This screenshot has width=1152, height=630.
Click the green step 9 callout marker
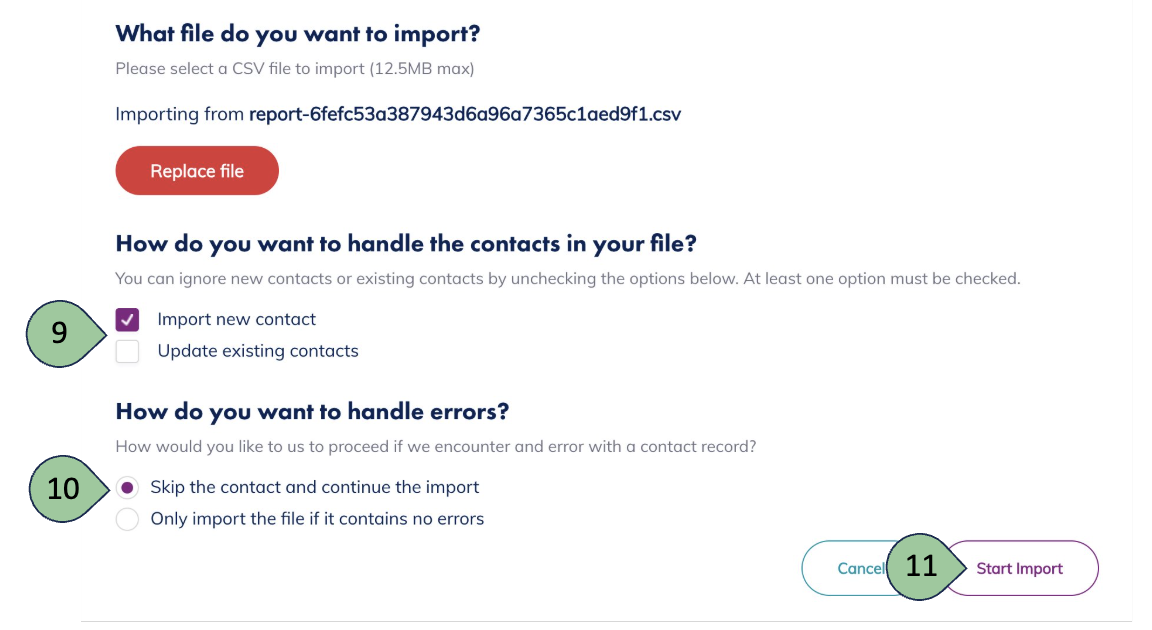(x=60, y=333)
